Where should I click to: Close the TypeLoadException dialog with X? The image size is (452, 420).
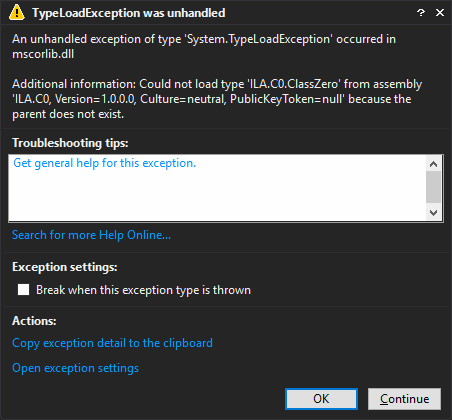[x=440, y=13]
